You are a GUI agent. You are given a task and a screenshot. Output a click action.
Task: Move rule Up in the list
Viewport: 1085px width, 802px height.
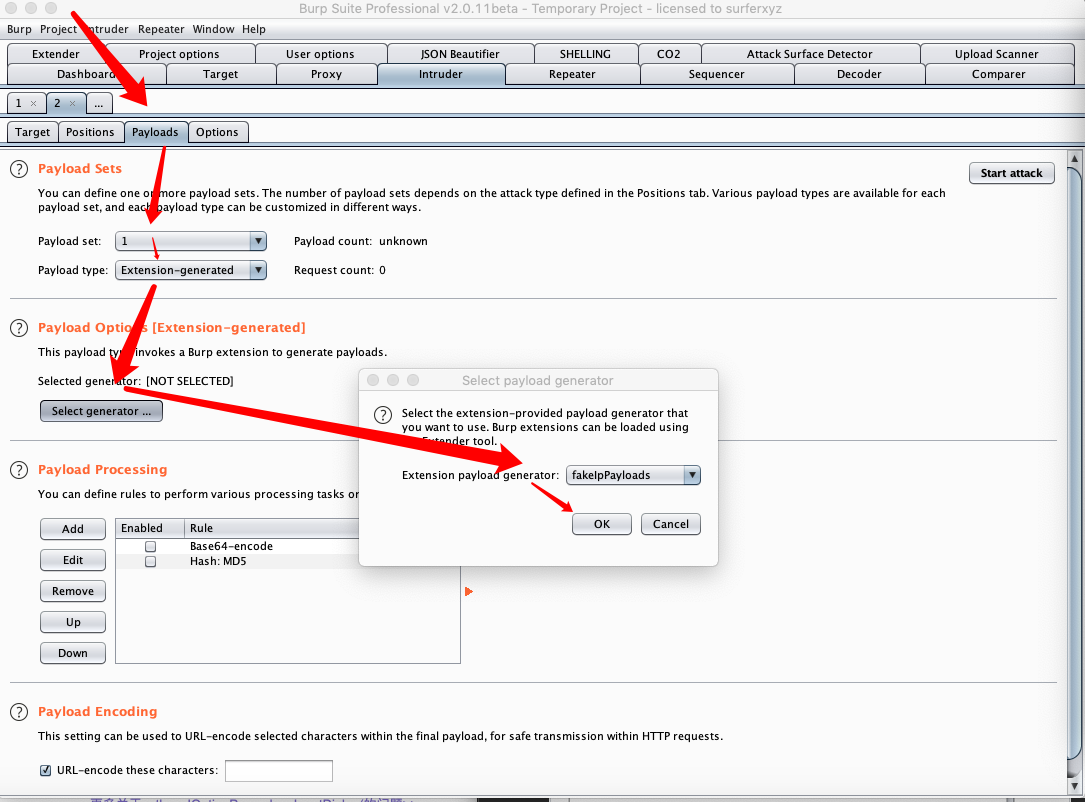click(x=73, y=622)
